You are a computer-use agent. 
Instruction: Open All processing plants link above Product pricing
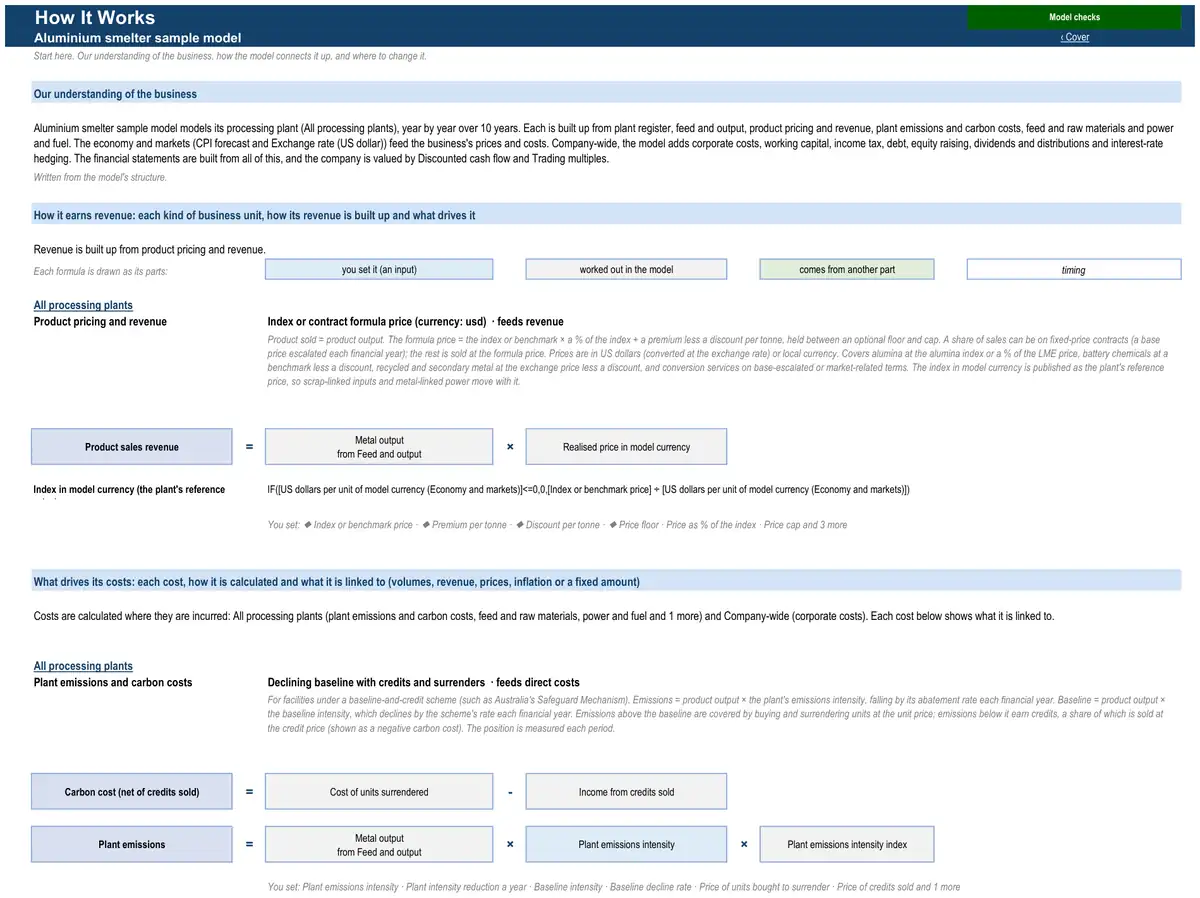pyautogui.click(x=83, y=305)
